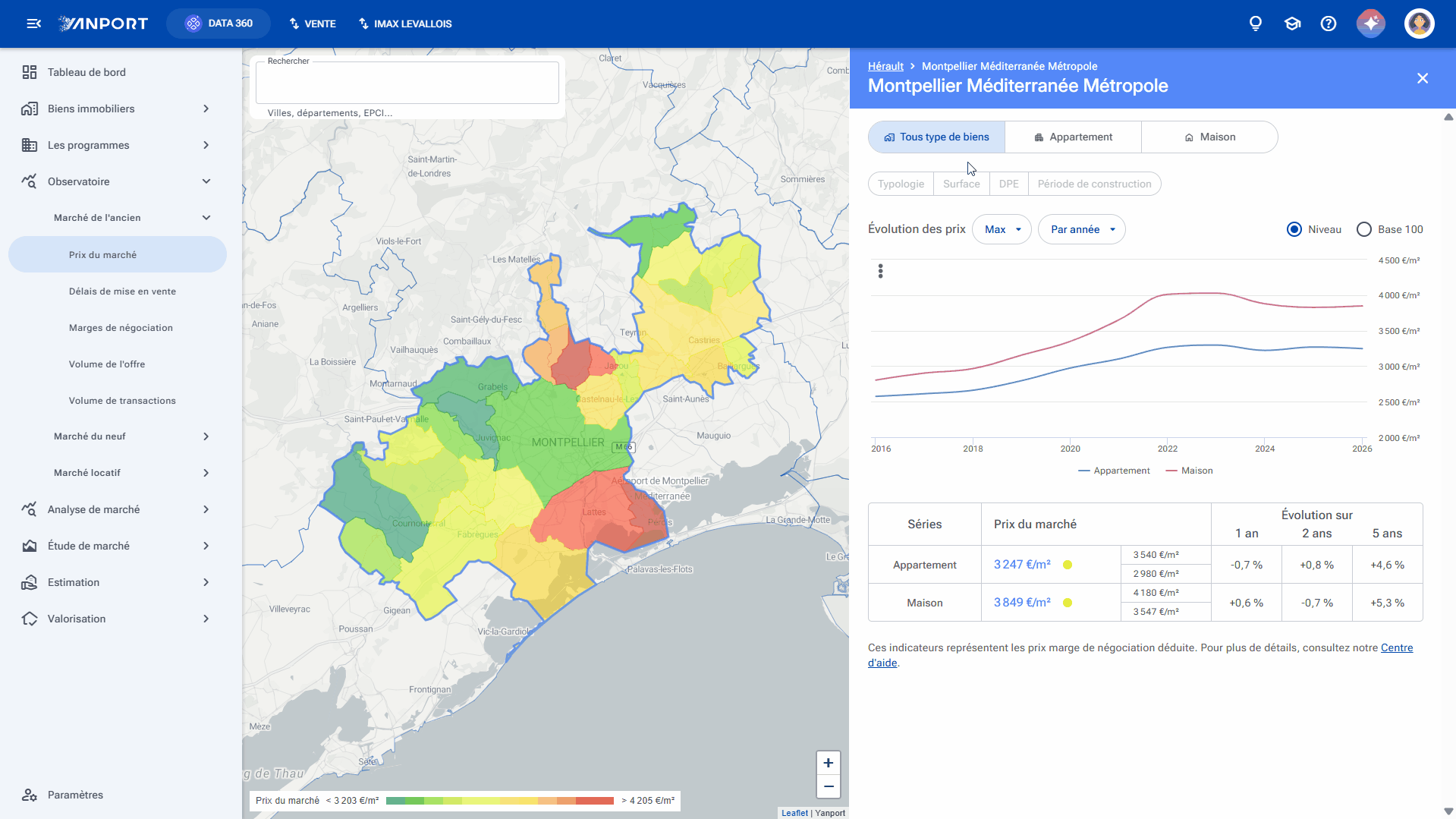The width and height of the screenshot is (1456, 819).
Task: Open the graduation cap training icon
Action: point(1292,24)
